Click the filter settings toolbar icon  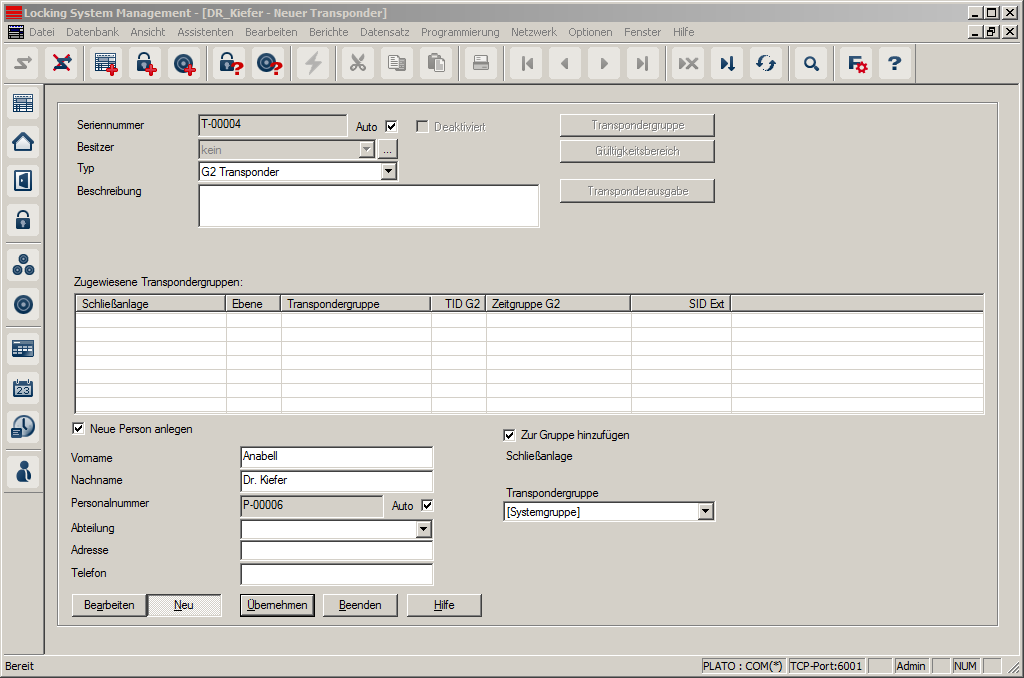pos(855,62)
